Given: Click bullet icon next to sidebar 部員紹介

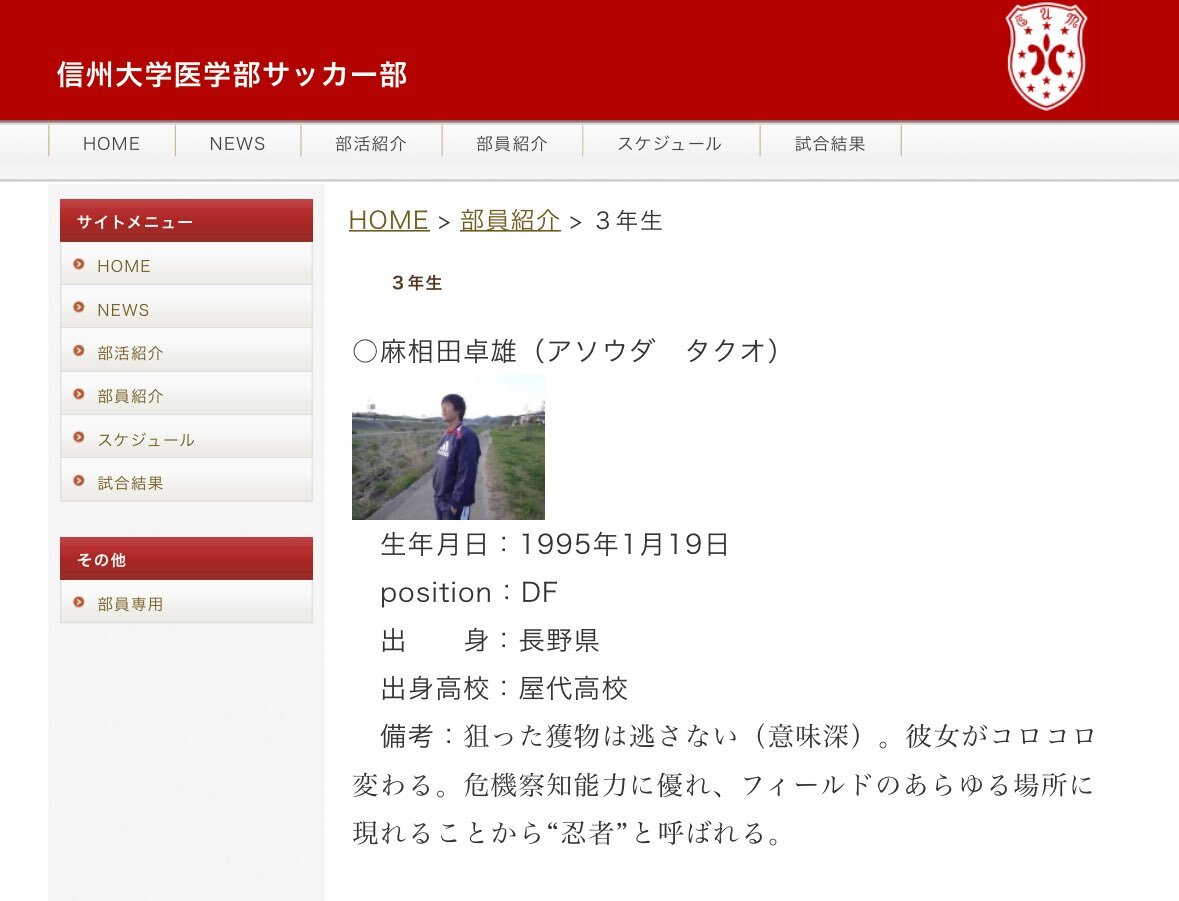Looking at the screenshot, I should (x=79, y=395).
